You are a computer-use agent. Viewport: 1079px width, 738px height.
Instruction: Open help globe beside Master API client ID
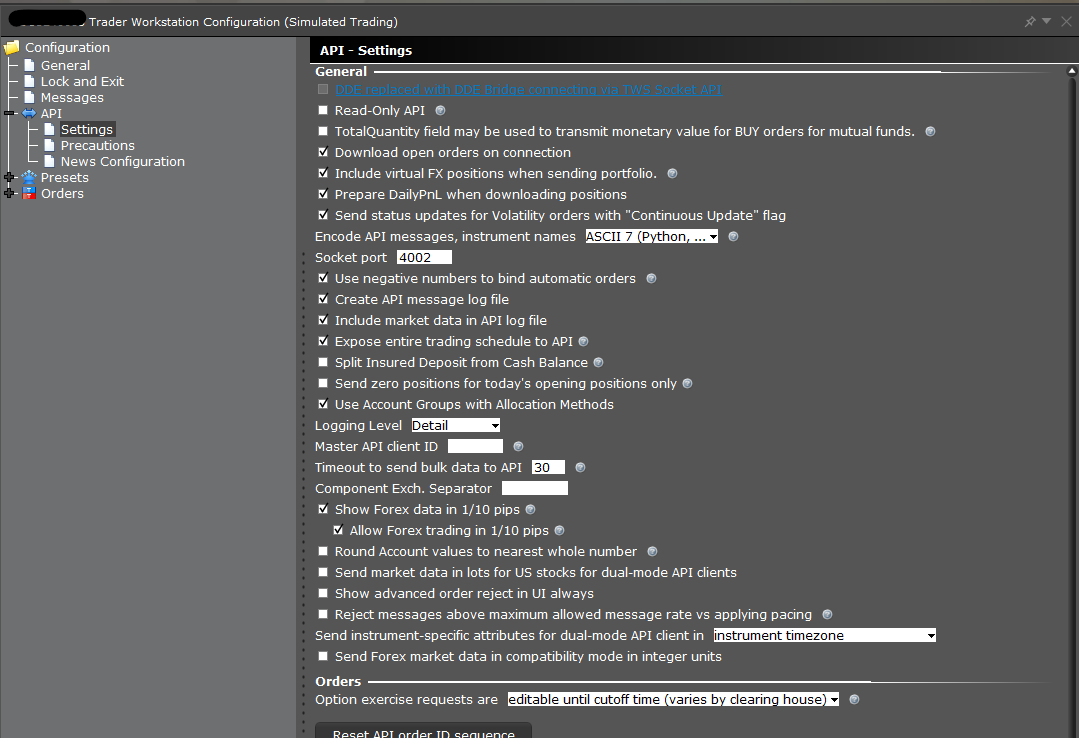518,446
